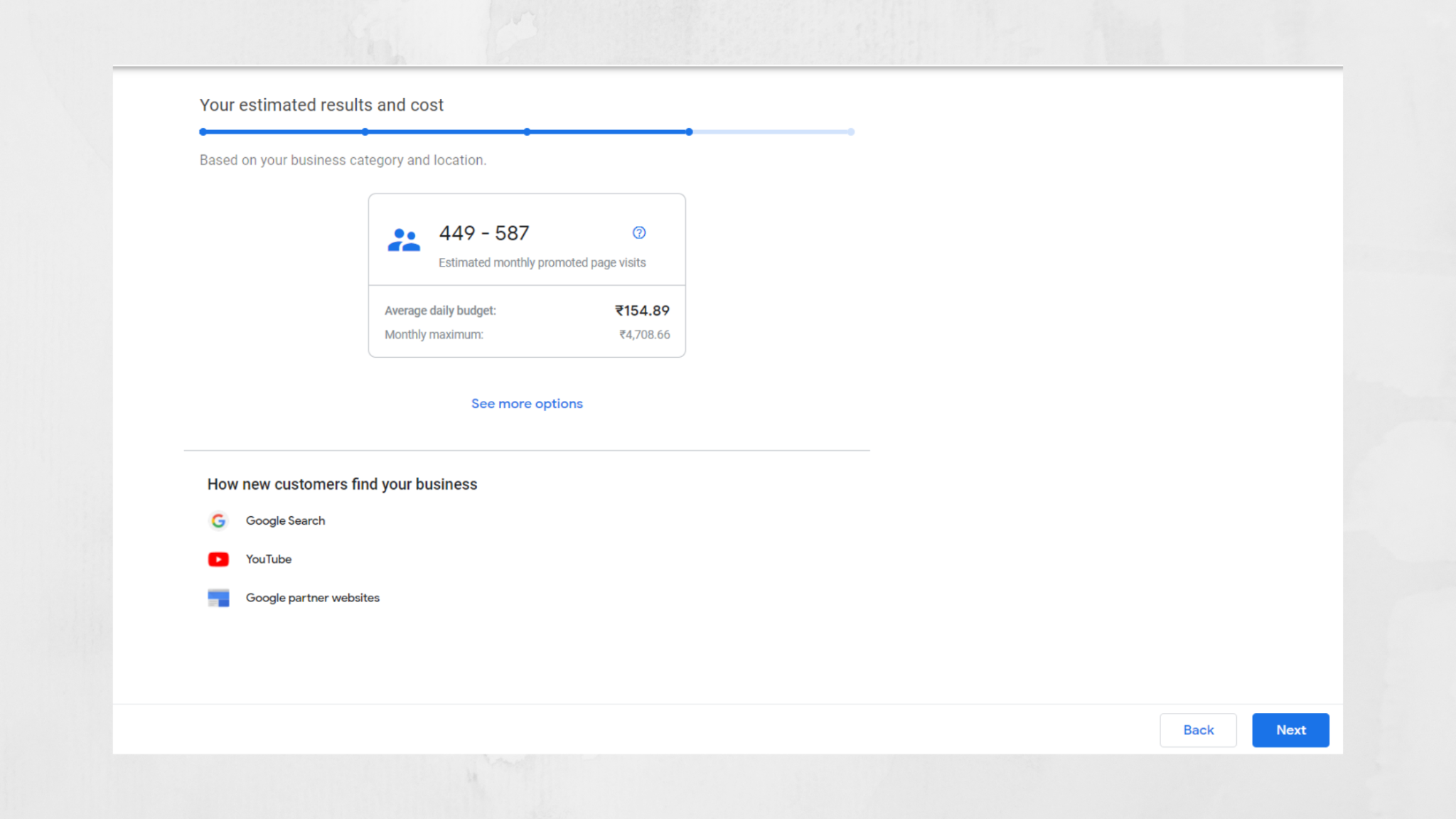Click the Google Search text label
Image resolution: width=1456 pixels, height=819 pixels.
(285, 521)
